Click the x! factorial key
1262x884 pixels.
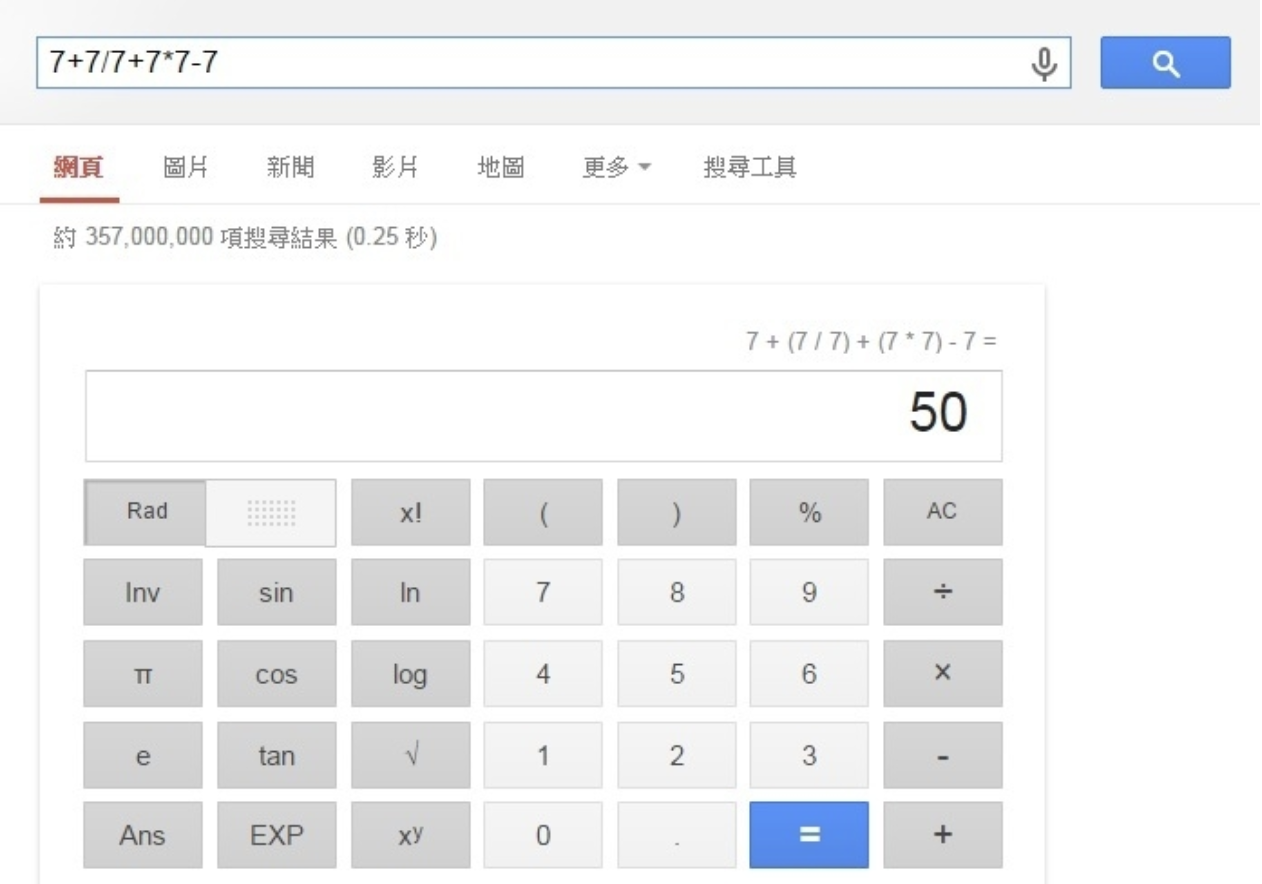410,512
